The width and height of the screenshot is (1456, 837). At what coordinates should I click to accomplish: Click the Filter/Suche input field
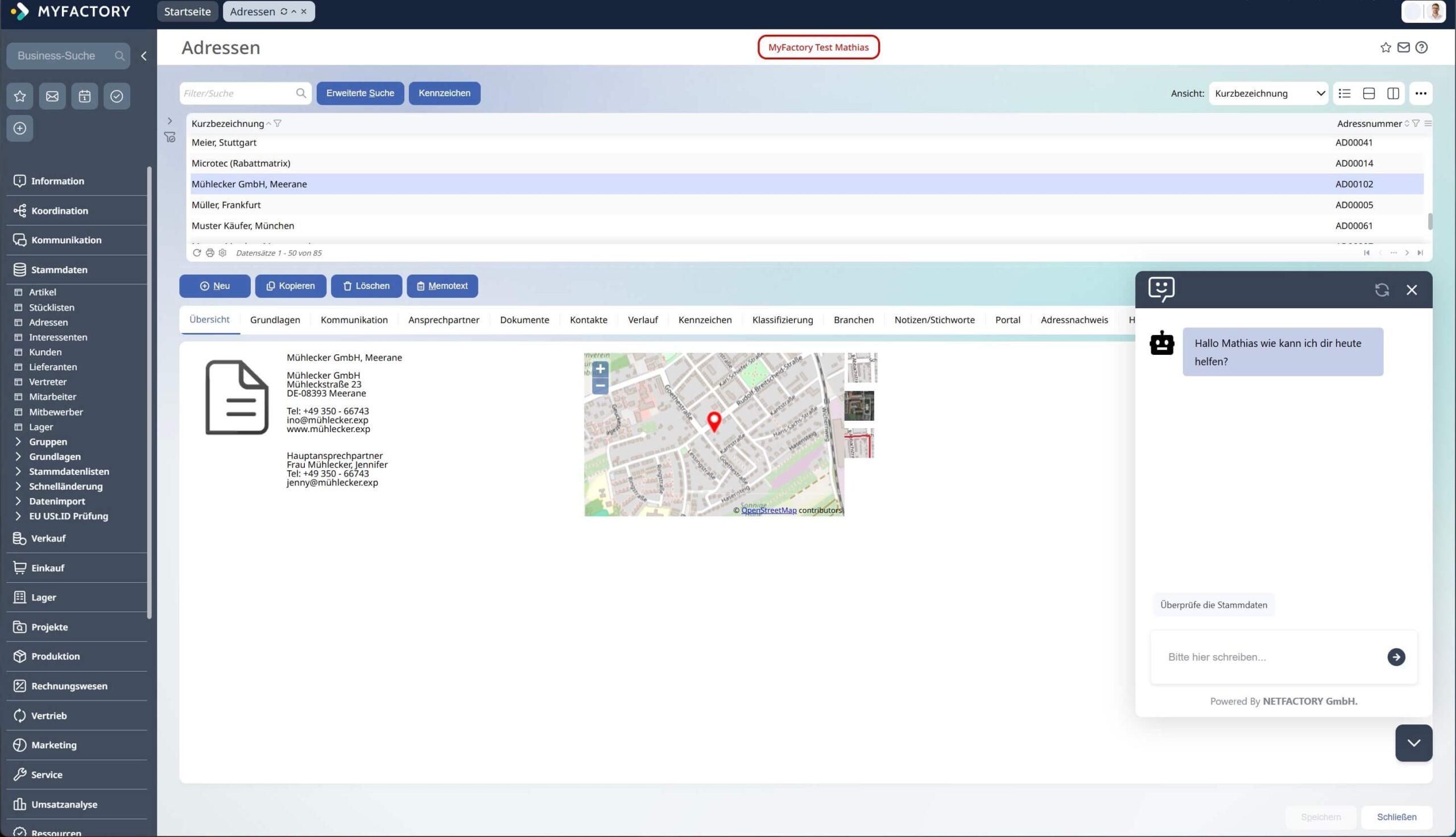(x=238, y=93)
